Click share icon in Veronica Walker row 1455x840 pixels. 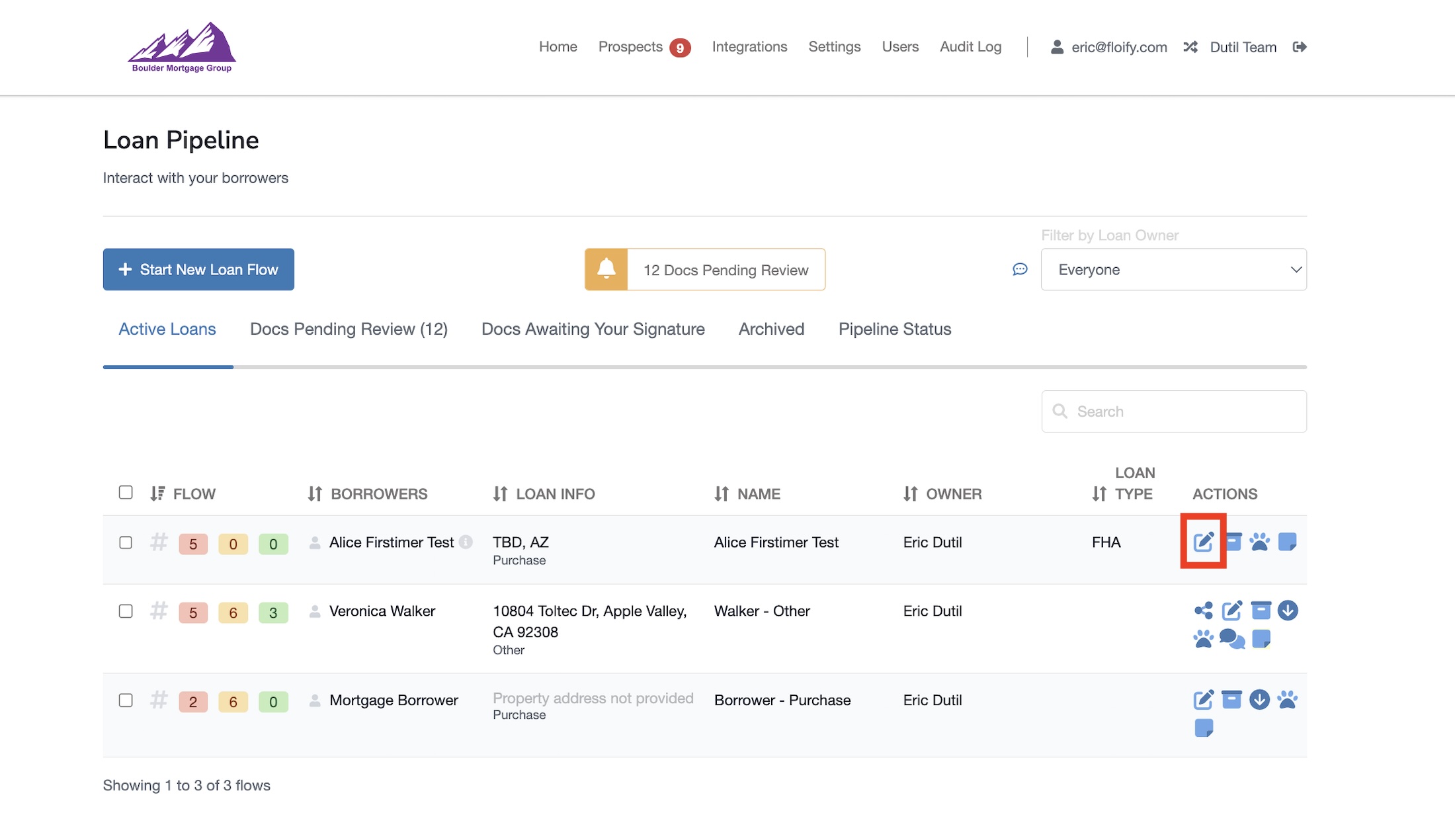(x=1203, y=610)
